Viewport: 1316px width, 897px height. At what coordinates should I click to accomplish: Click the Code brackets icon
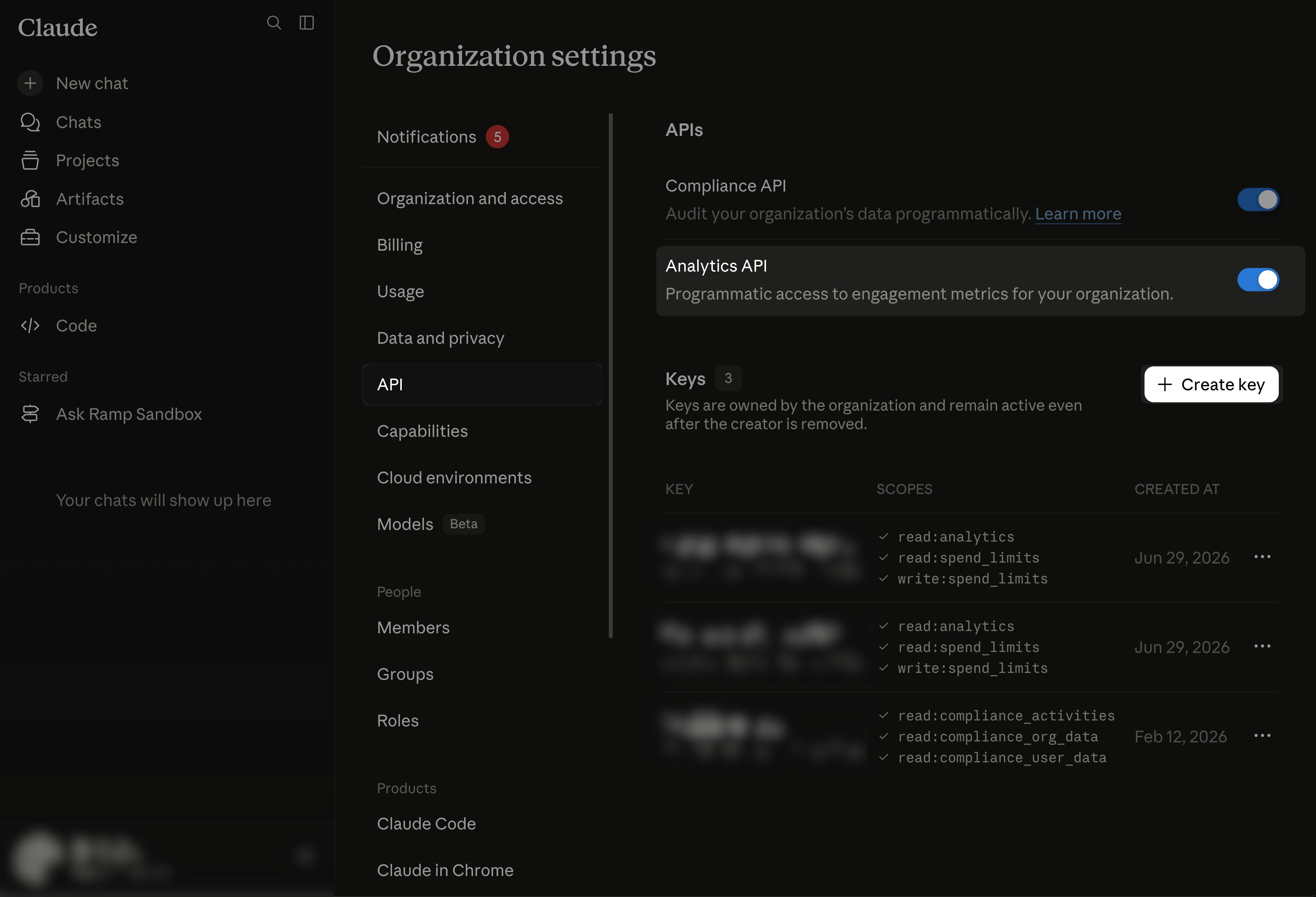click(30, 326)
